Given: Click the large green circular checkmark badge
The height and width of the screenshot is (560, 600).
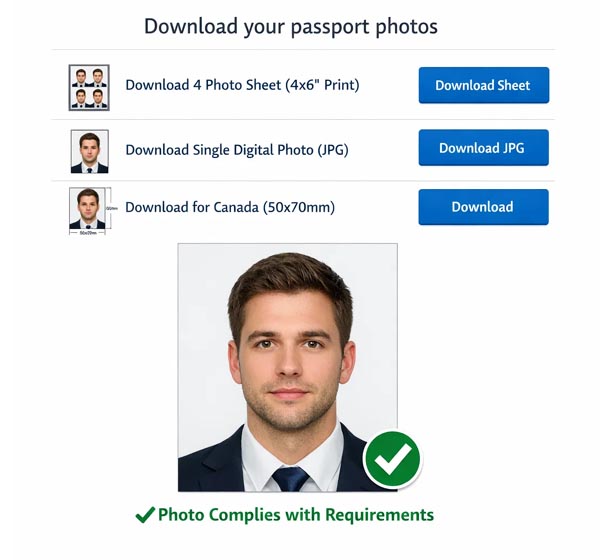Looking at the screenshot, I should click(x=392, y=460).
